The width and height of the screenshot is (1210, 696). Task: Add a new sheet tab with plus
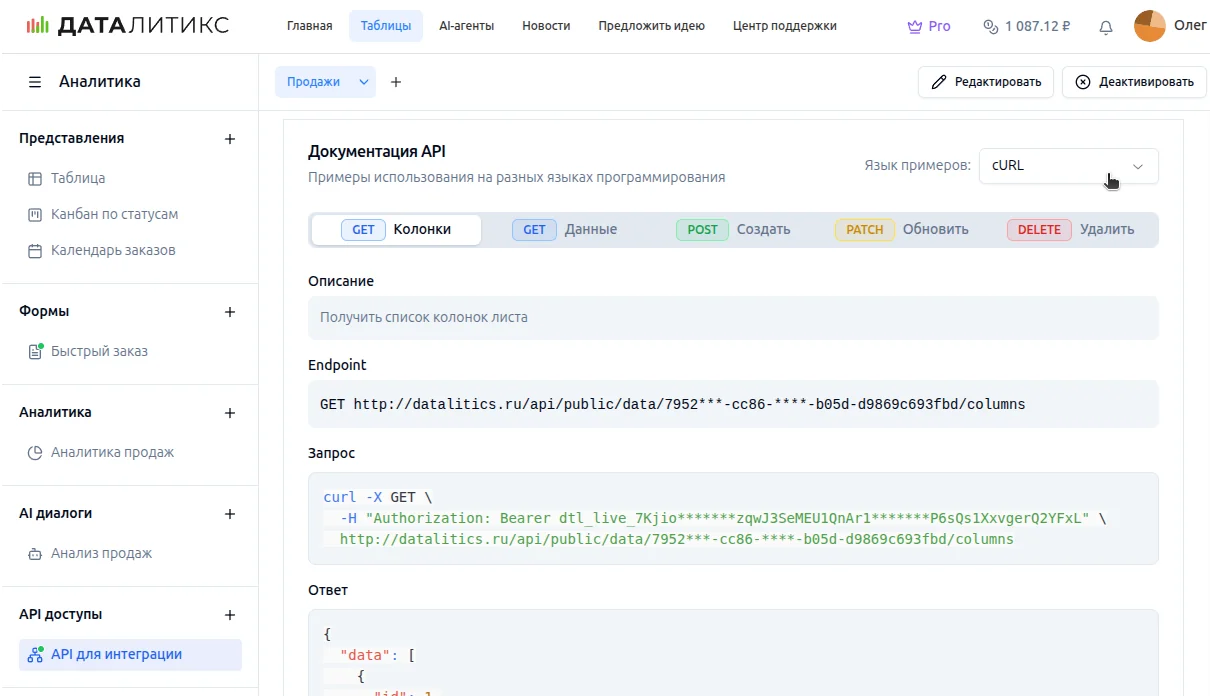pyautogui.click(x=396, y=82)
